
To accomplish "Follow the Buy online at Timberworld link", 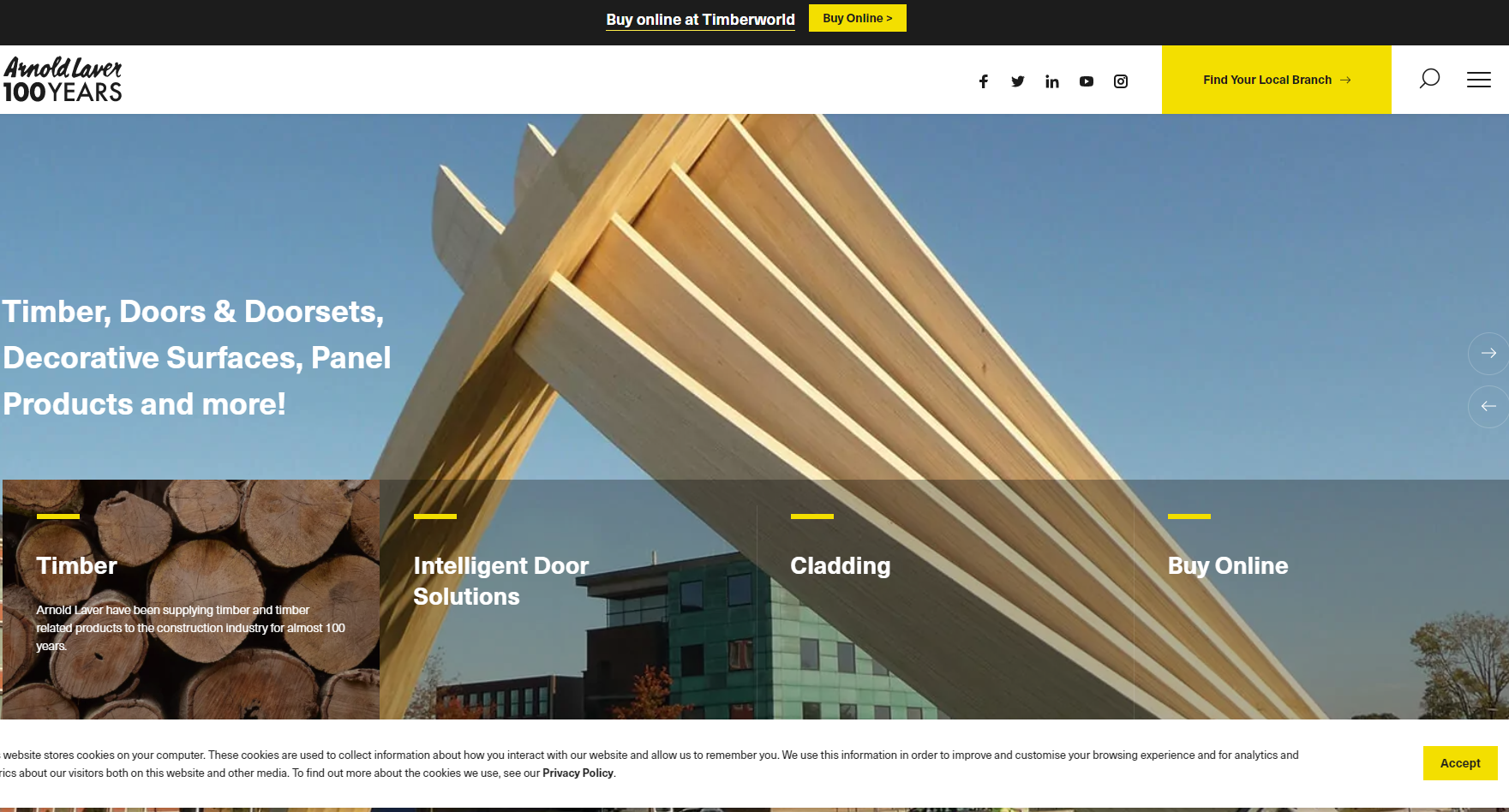I will tap(700, 20).
